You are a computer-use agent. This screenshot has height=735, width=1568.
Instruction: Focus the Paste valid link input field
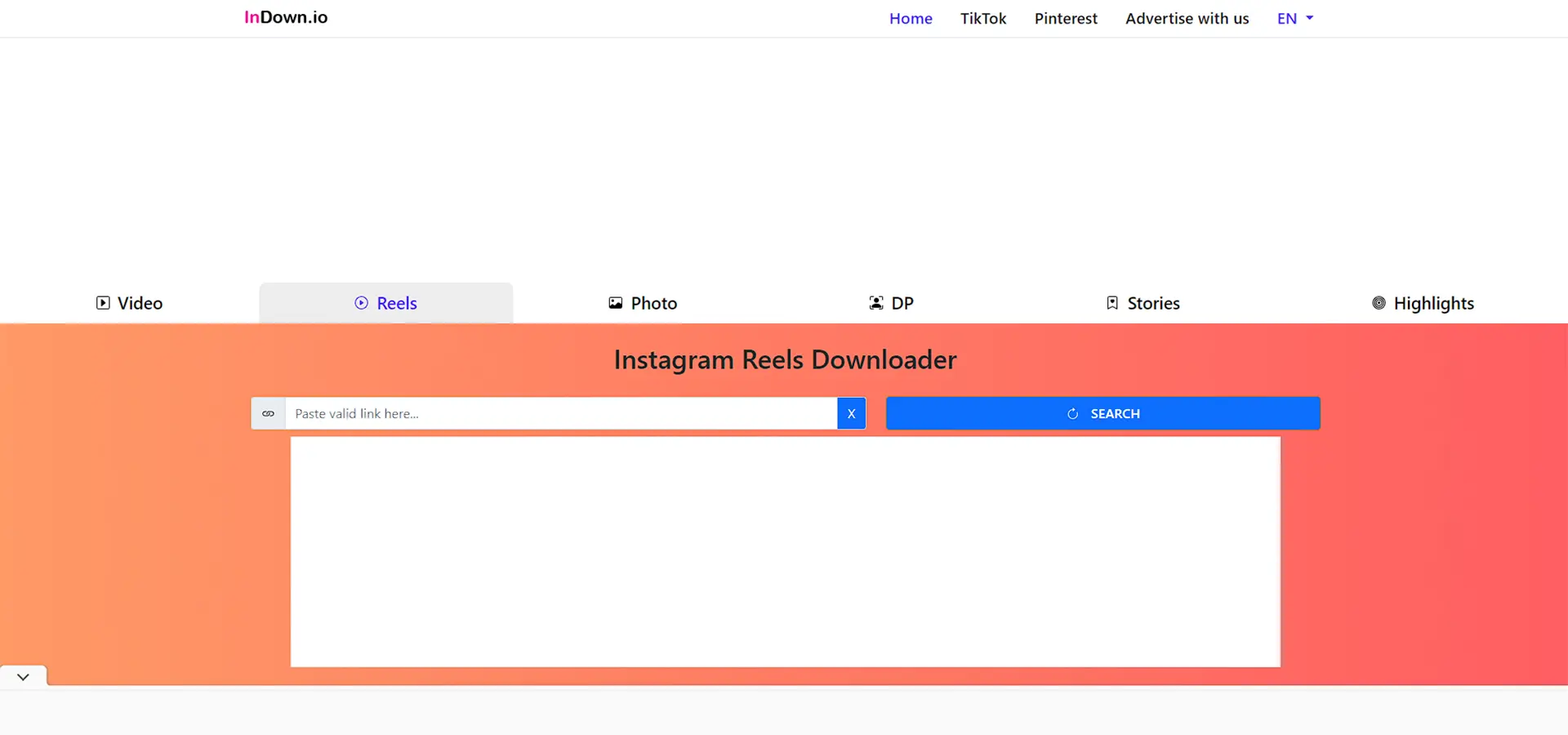pos(561,413)
